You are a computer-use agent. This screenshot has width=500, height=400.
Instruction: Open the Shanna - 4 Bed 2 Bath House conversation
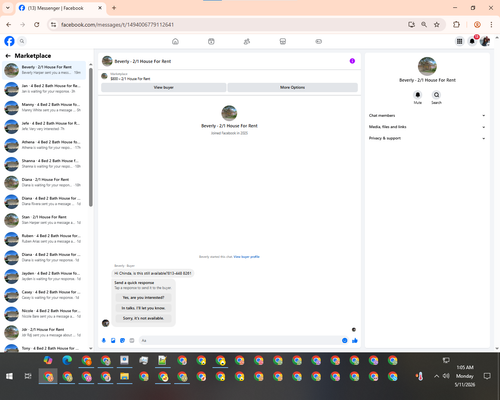(x=44, y=163)
